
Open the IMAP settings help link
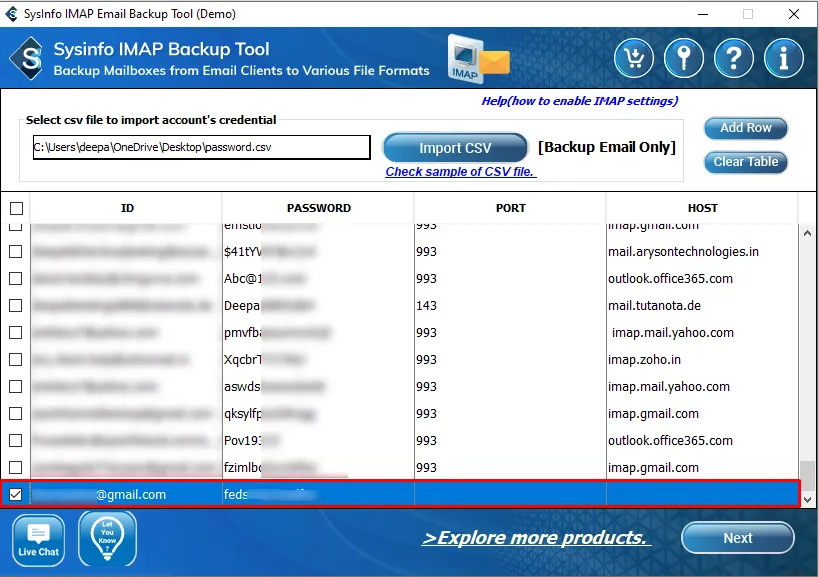579,101
